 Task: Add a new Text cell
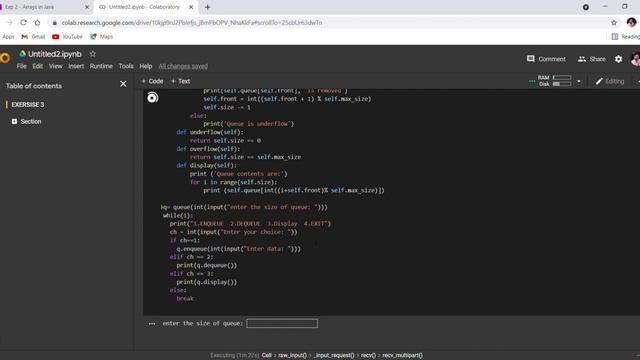tap(180, 81)
